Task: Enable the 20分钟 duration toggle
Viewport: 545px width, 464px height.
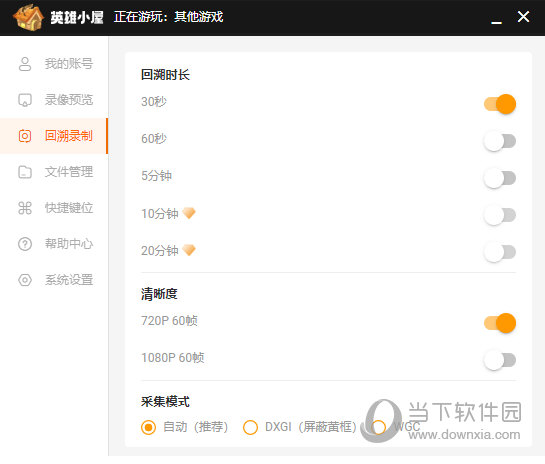Action: [500, 252]
